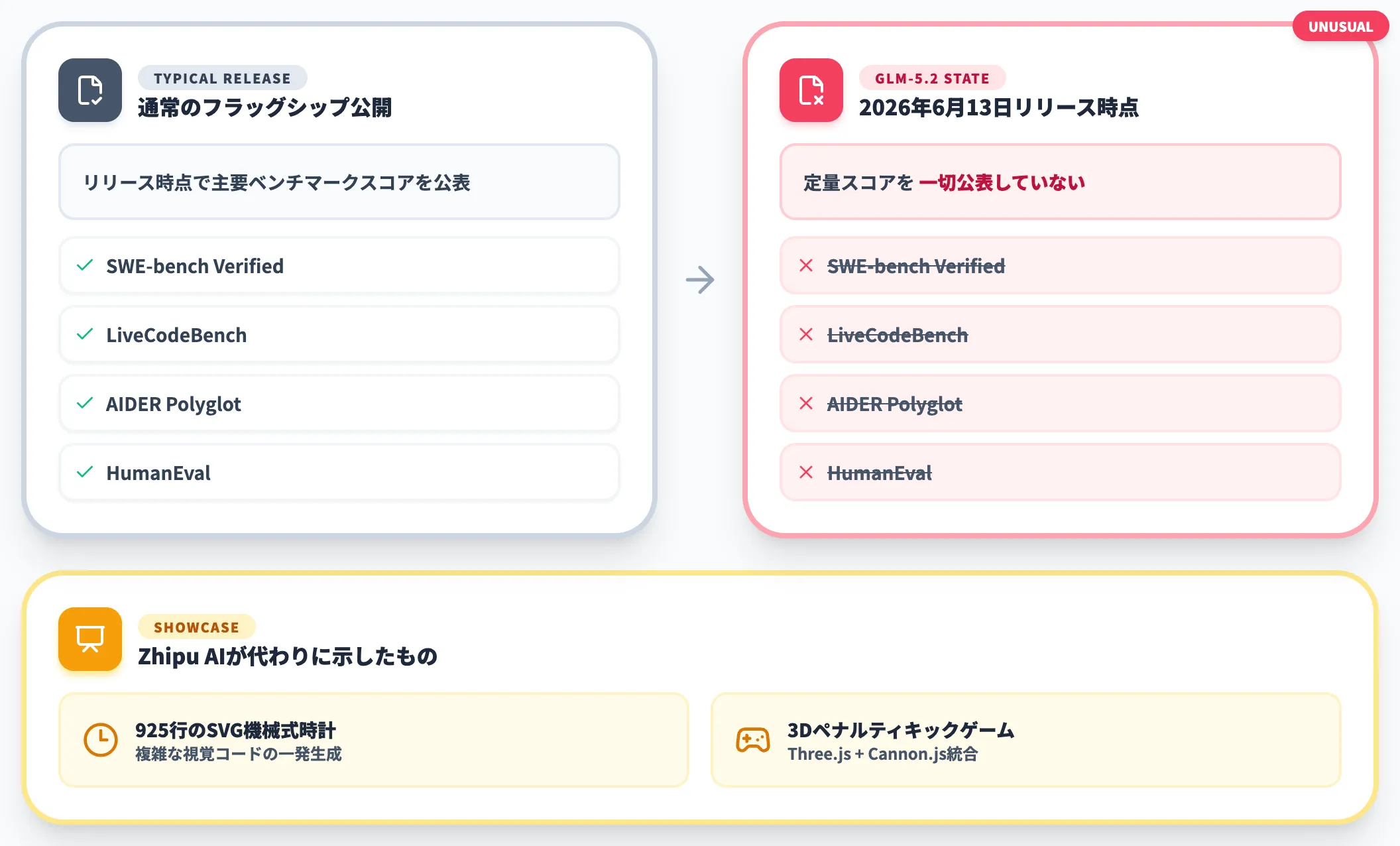This screenshot has width=1400, height=846.
Task: Click the 3Dペナルティキックゲーム title
Action: pyautogui.click(x=901, y=730)
